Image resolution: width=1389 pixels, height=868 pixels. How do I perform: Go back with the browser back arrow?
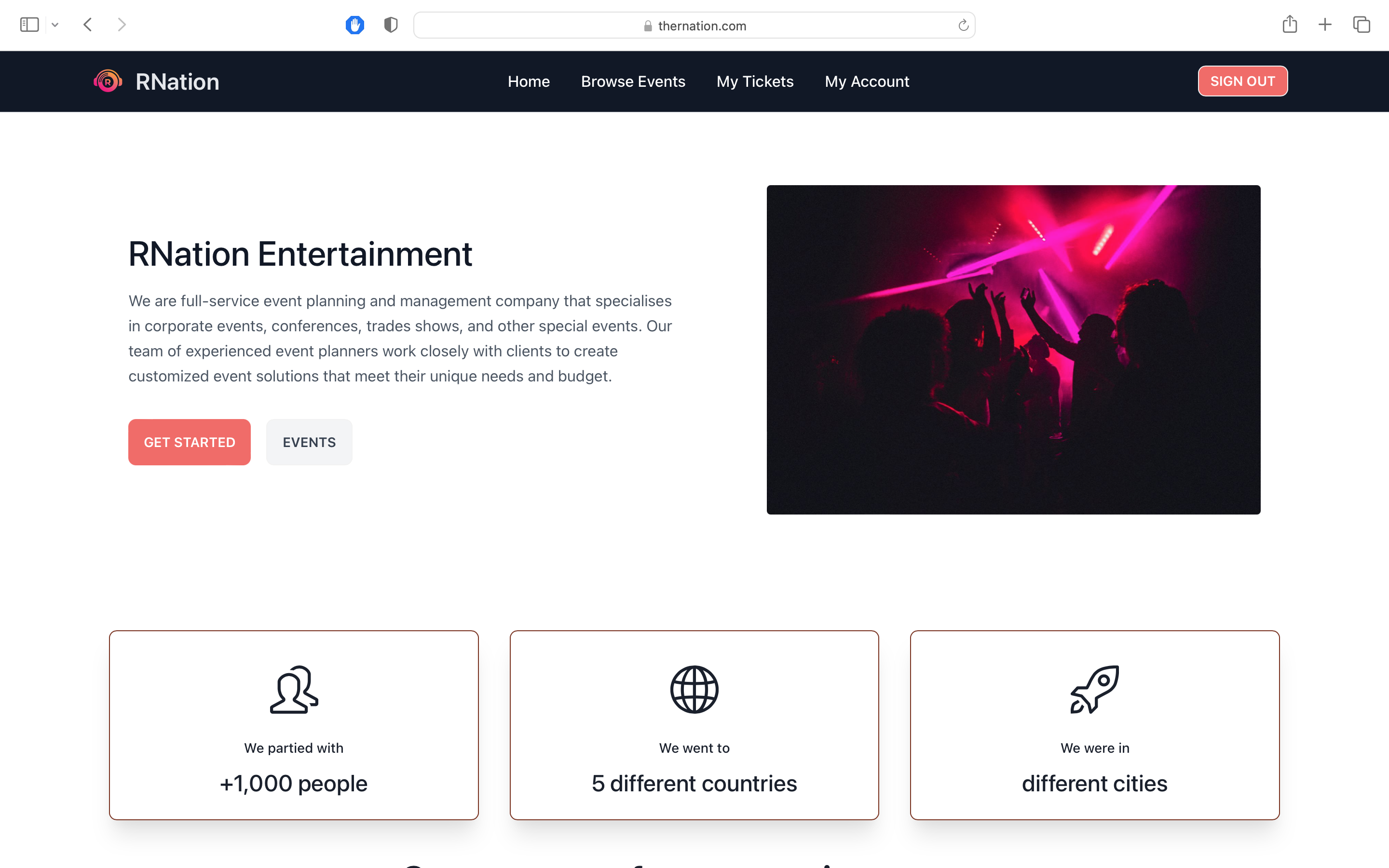tap(88, 25)
